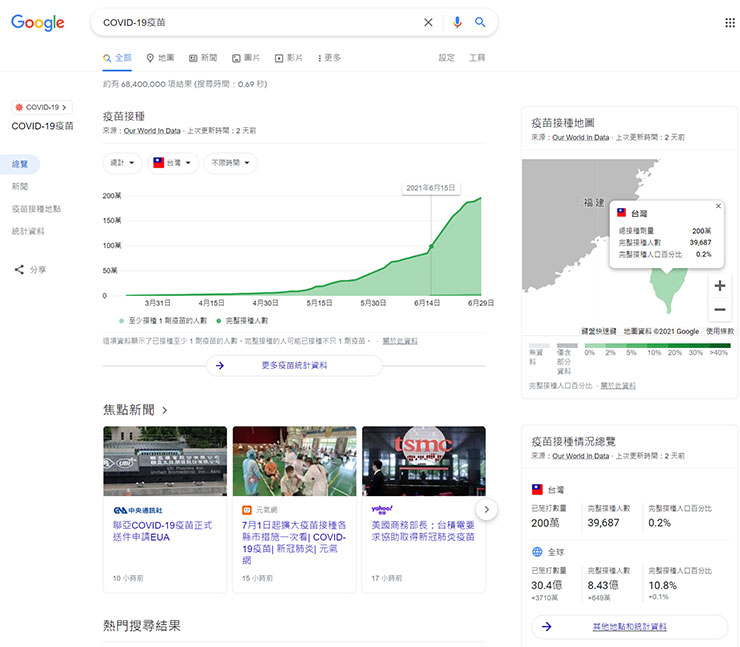Click the Taiwan flag icon in overview
The width and height of the screenshot is (740, 647).
pos(537,489)
